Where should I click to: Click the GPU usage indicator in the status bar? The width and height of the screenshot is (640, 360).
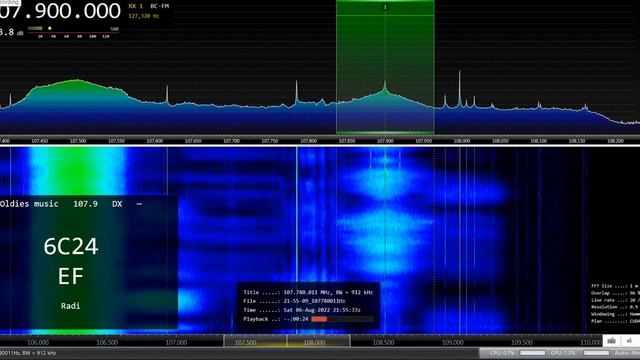pos(580,353)
